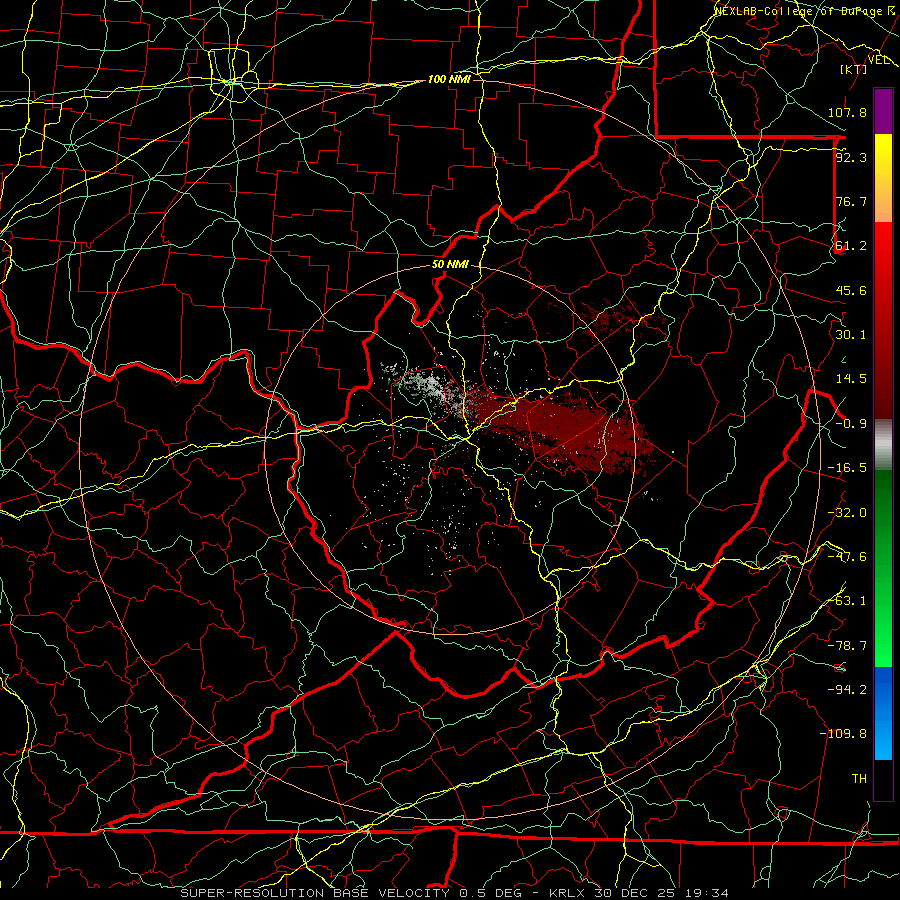This screenshot has width=900, height=900.
Task: Select the -94.2 legend value
Action: coord(847,689)
